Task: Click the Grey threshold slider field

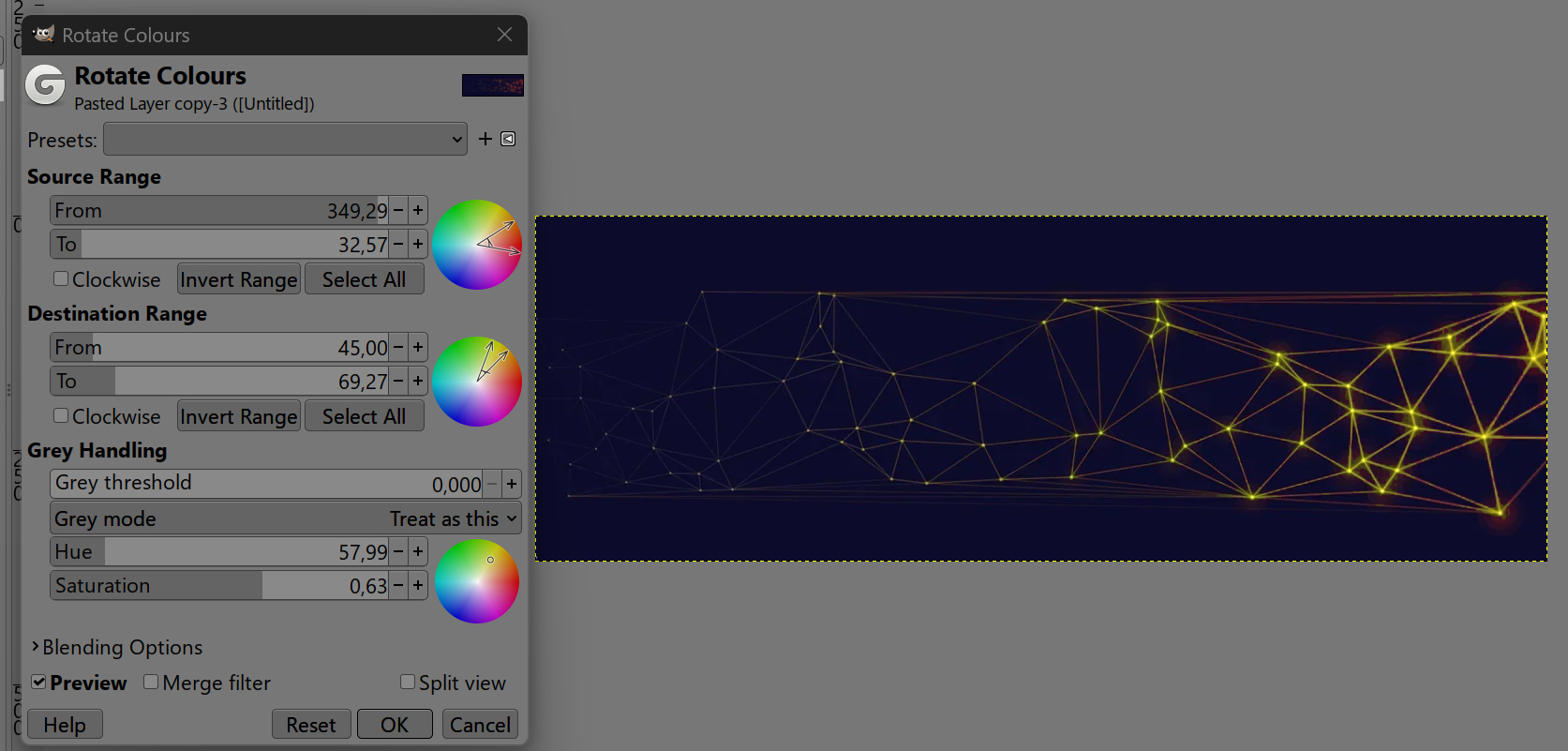Action: 266,484
